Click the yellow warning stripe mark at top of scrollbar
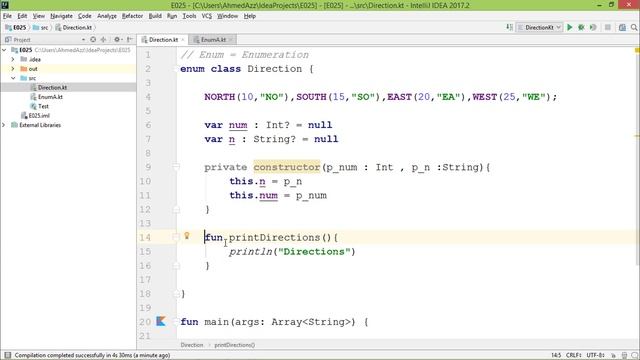Screen dimensions: 640x360 point(637,50)
